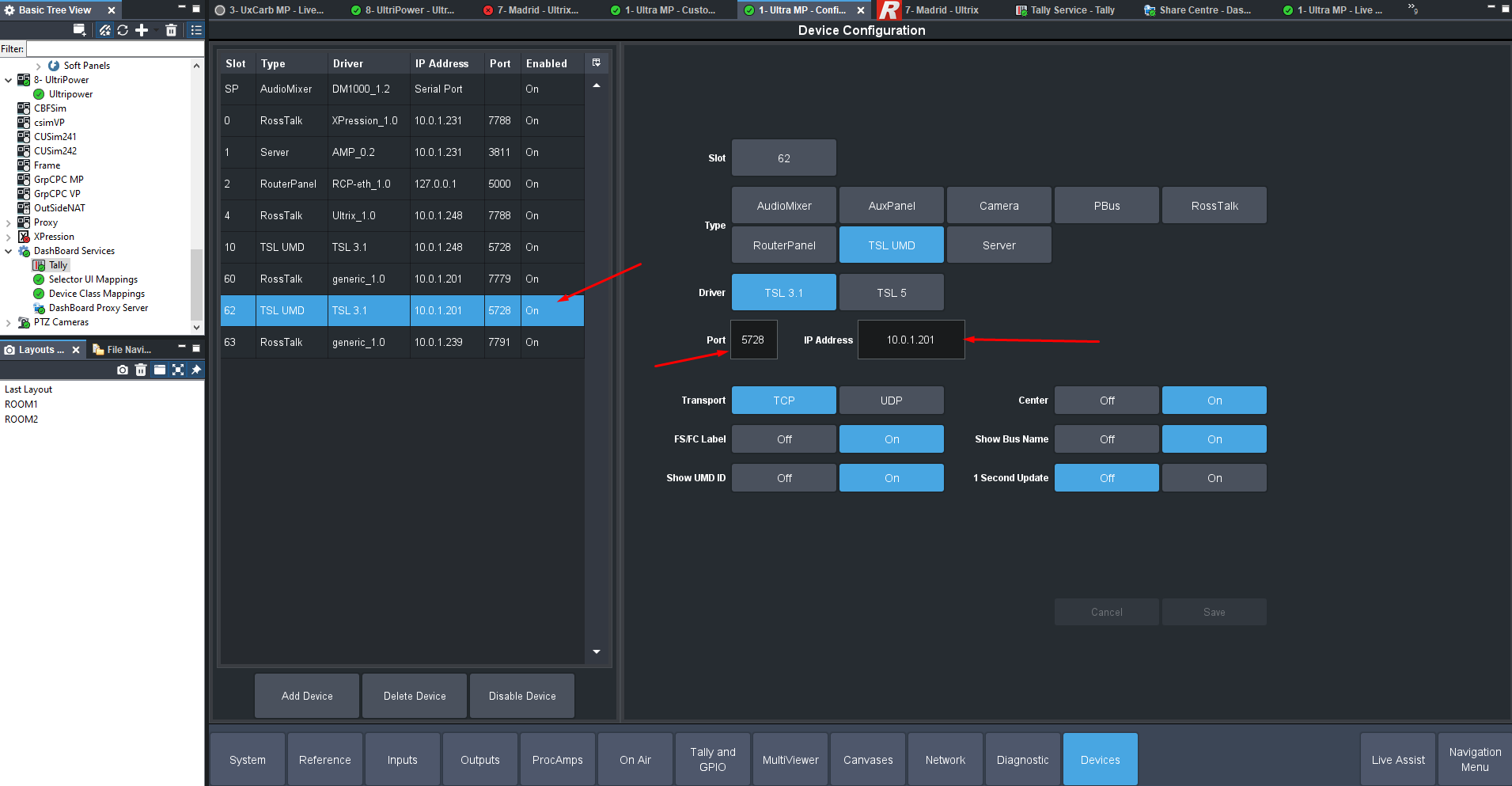The image size is (1512, 786).
Task: Click the Disable Device button
Action: 522,696
